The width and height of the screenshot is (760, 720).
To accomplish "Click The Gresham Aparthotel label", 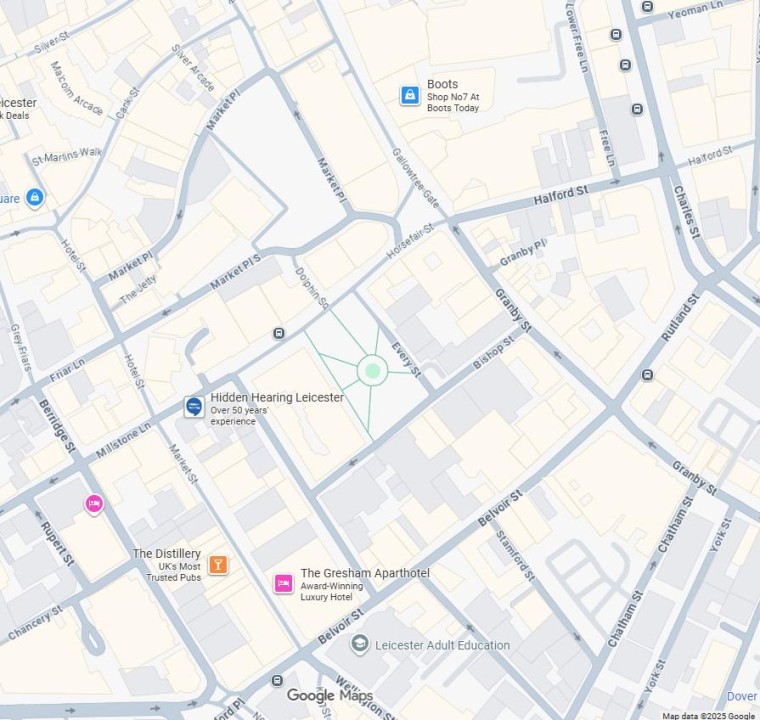I will click(x=365, y=573).
